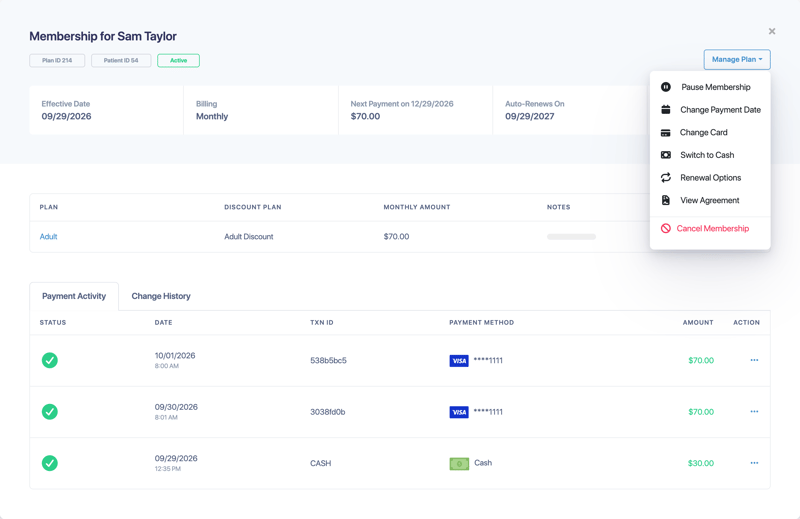The image size is (800, 519).
Task: Click the DATE column header
Action: pos(163,323)
